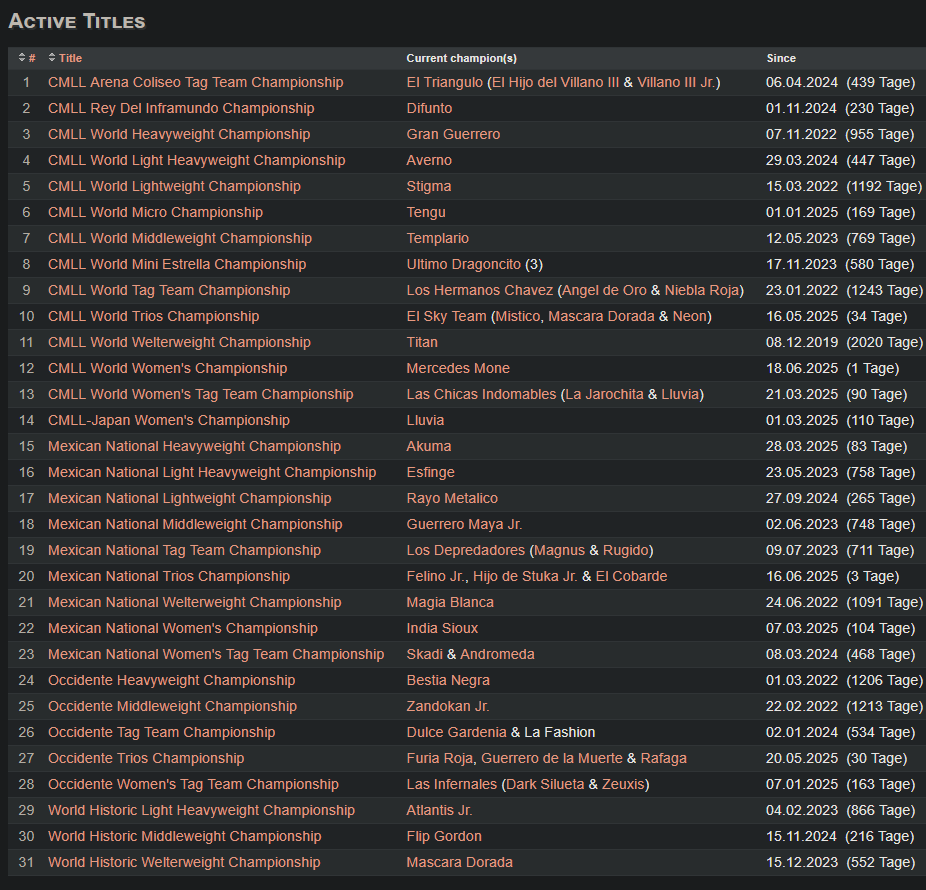The width and height of the screenshot is (926, 890).
Task: Open Mexican National Heavyweight Championship link
Action: [194, 446]
